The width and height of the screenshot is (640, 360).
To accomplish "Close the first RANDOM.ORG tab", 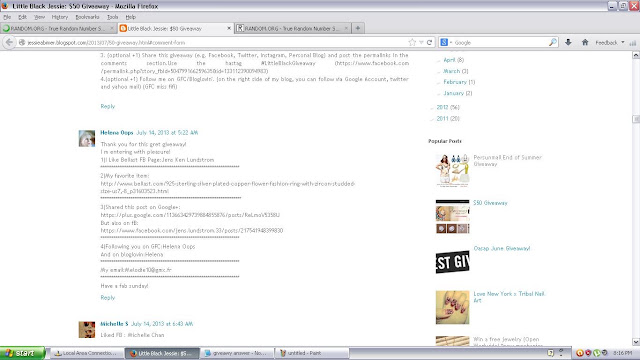I will pyautogui.click(x=112, y=28).
